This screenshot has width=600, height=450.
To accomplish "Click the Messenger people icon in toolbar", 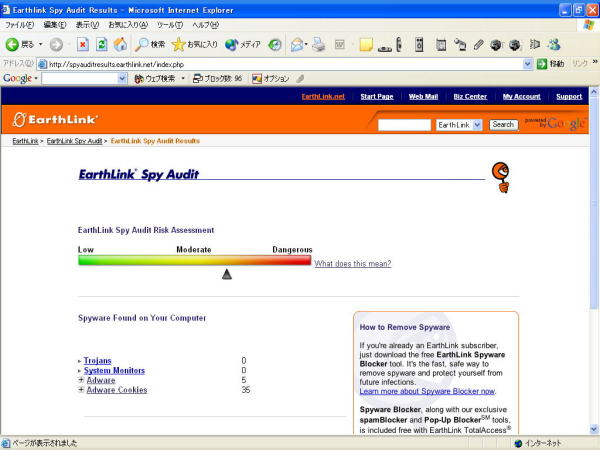I will pos(554,45).
